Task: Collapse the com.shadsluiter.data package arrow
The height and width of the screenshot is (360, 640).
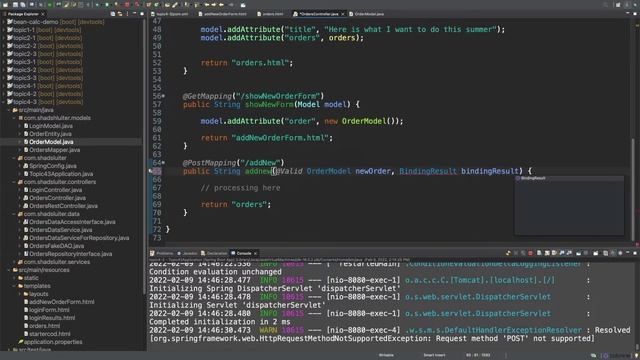Action: pyautogui.click(x=14, y=214)
